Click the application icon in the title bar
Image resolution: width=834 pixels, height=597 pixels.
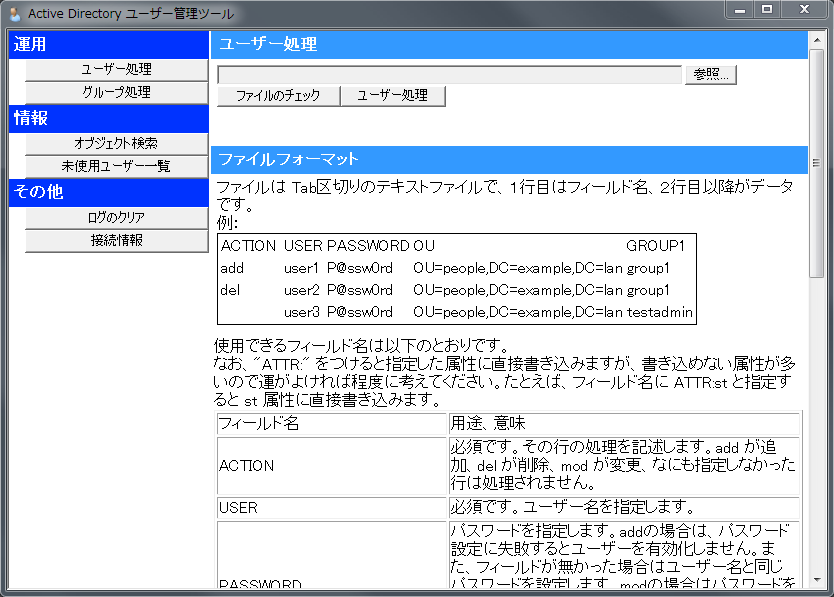(15, 14)
